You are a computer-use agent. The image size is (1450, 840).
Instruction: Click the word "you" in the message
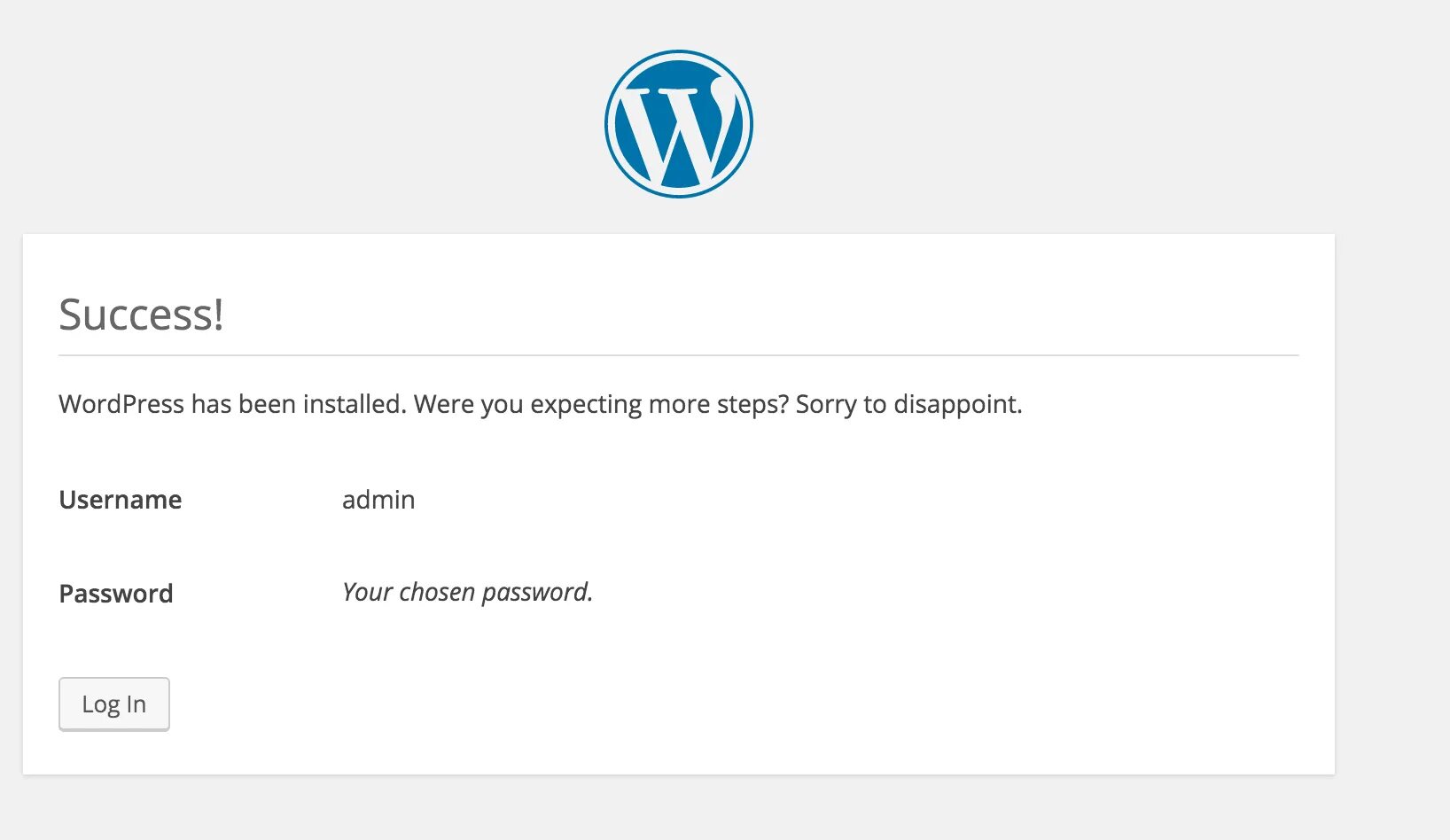click(503, 405)
